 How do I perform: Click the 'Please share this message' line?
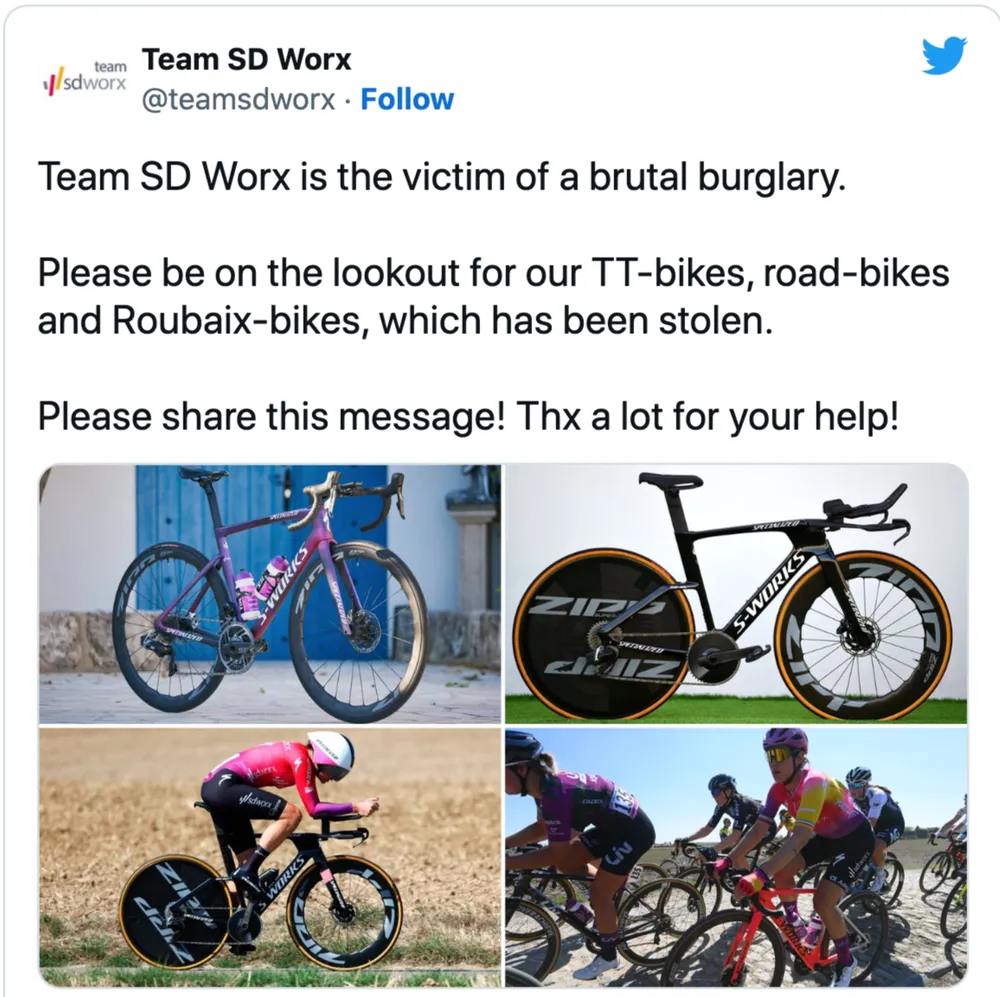click(468, 417)
